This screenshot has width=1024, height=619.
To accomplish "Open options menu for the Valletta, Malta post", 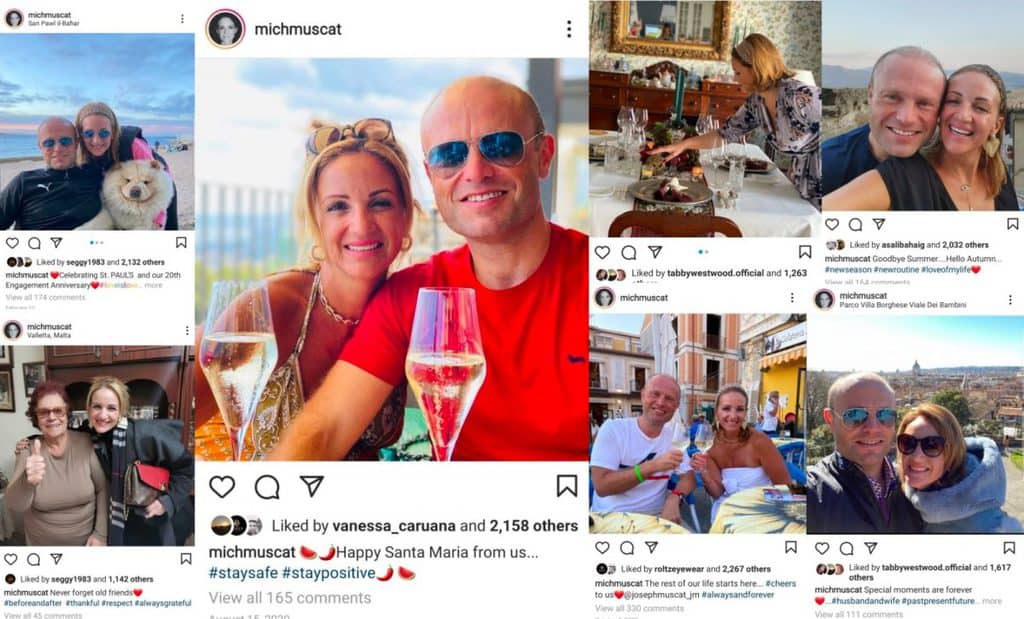I will 187,330.
